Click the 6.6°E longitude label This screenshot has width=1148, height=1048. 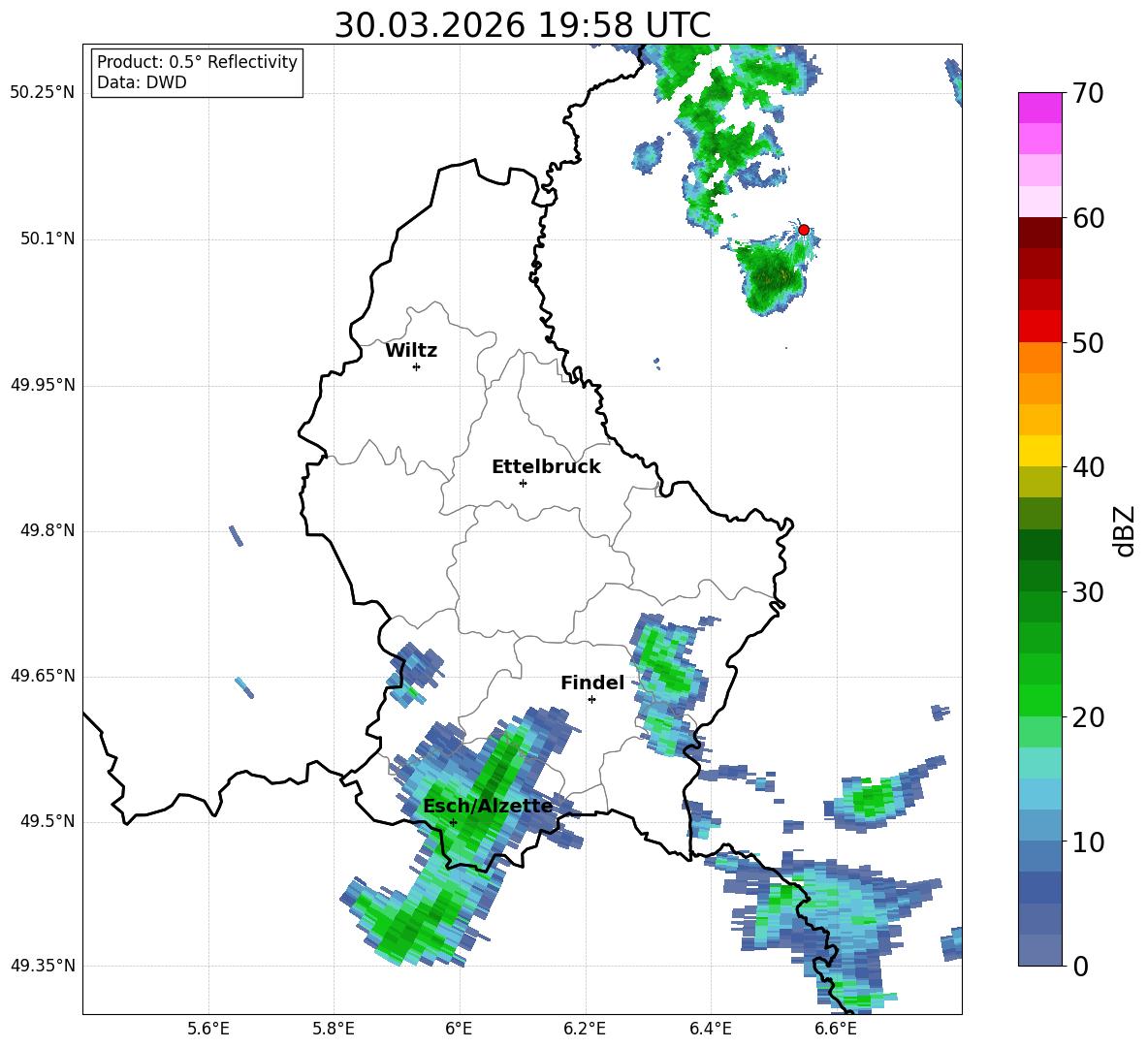836,1029
